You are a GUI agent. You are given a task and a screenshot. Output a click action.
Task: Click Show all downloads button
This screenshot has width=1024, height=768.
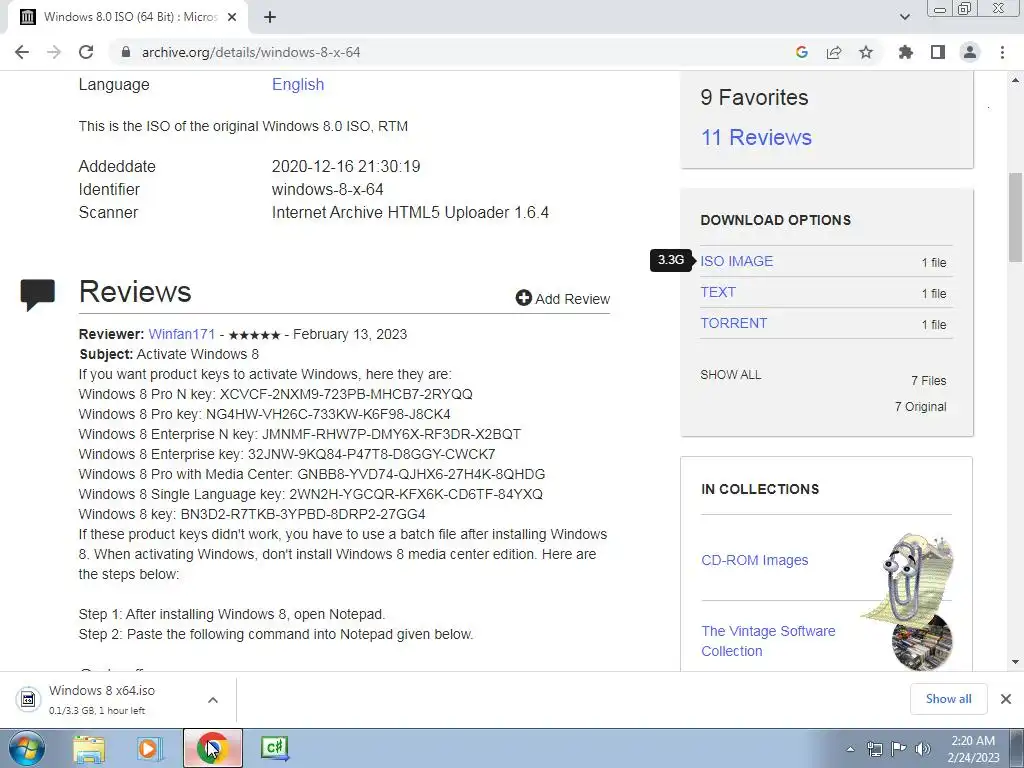948,699
